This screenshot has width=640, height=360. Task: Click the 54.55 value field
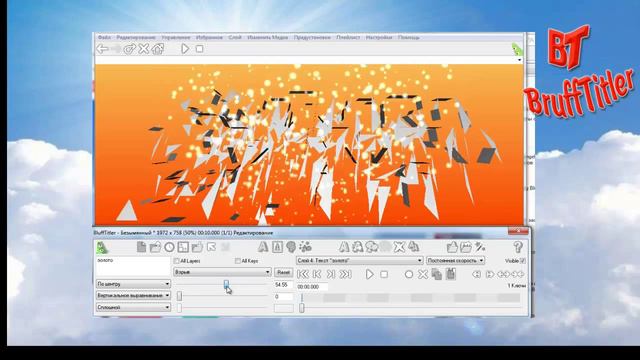283,284
